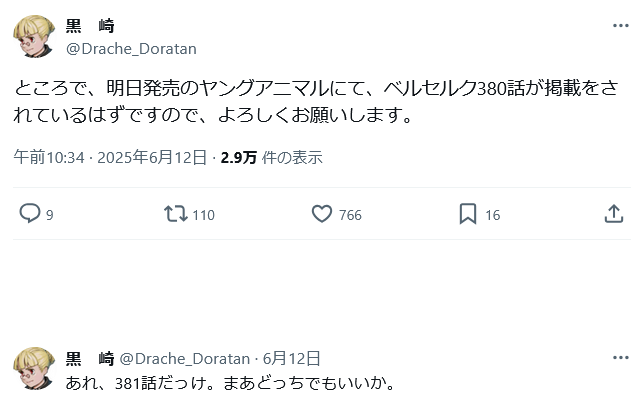Image resolution: width=634 pixels, height=403 pixels.
Task: Click the @Drache_Doratan handle in the reply
Action: click(x=185, y=357)
